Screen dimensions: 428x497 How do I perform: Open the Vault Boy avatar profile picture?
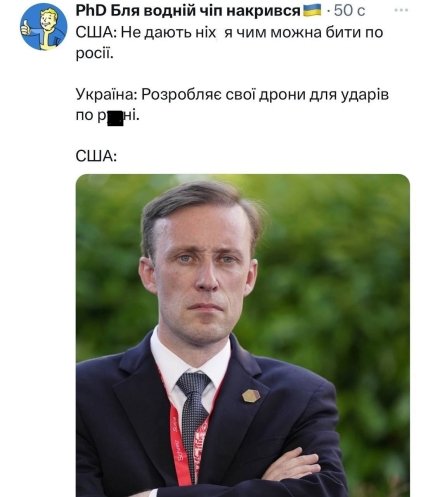pyautogui.click(x=44, y=27)
